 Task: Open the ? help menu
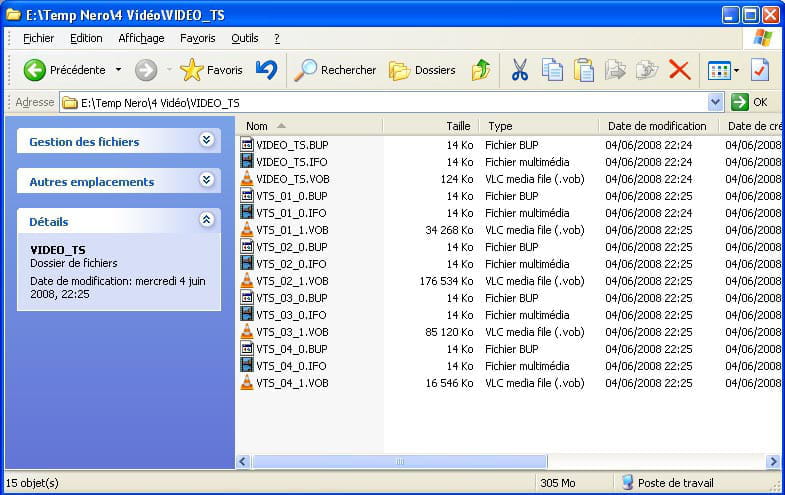(x=277, y=39)
